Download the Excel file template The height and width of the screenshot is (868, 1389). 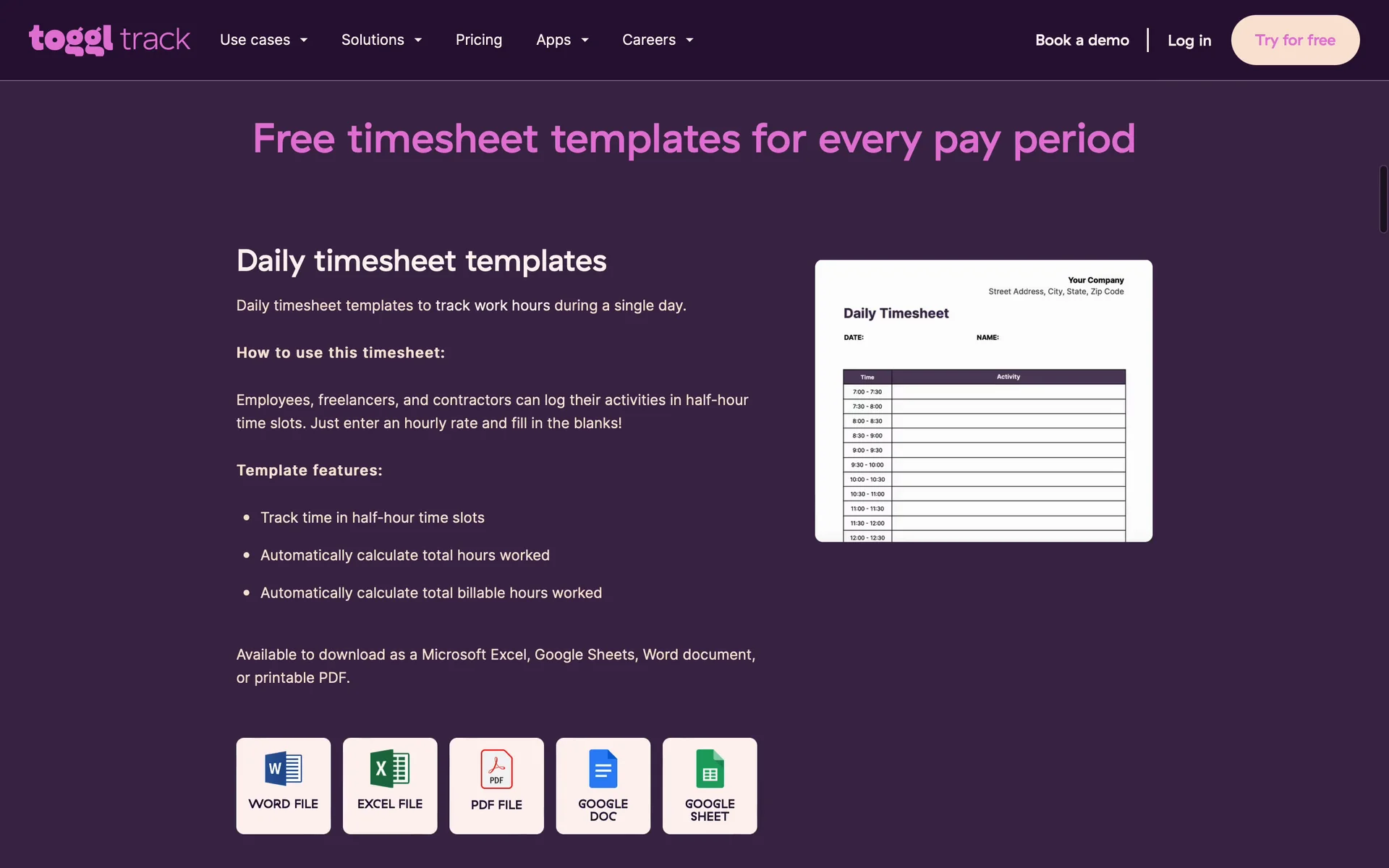point(390,785)
